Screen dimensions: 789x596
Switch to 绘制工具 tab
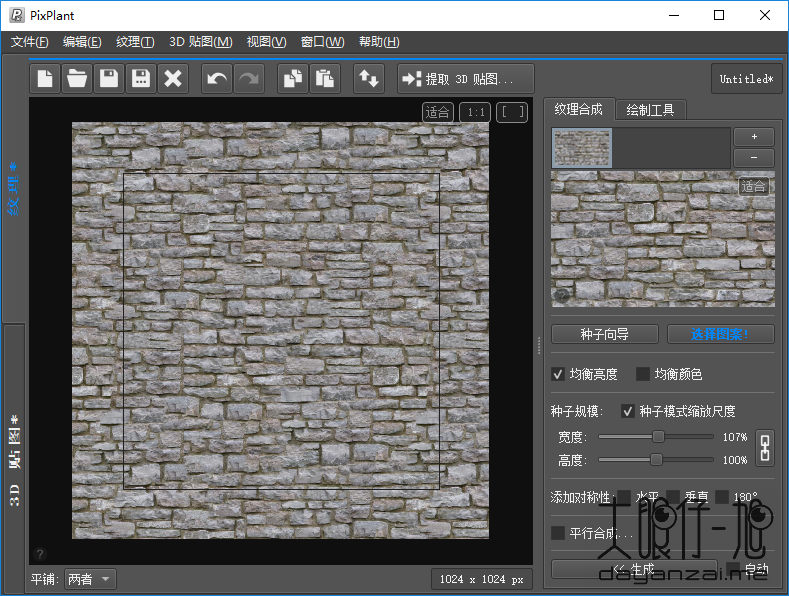click(x=650, y=110)
